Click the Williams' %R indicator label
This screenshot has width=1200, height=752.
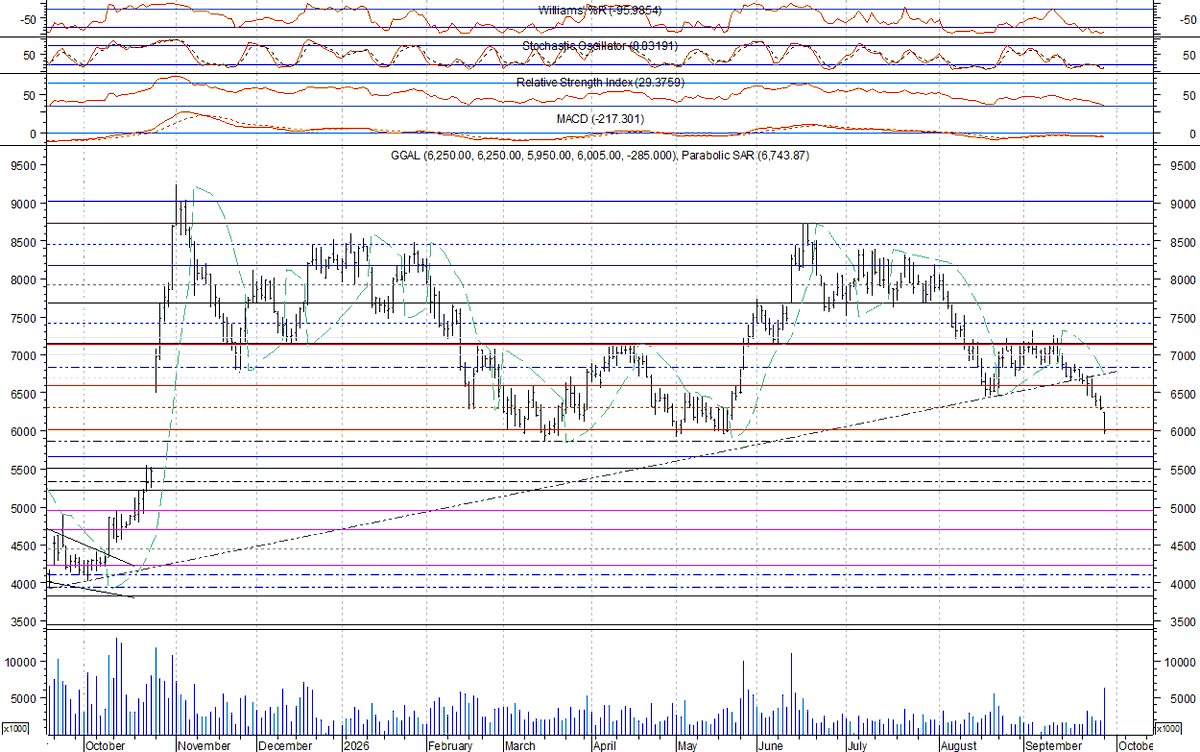coord(600,10)
